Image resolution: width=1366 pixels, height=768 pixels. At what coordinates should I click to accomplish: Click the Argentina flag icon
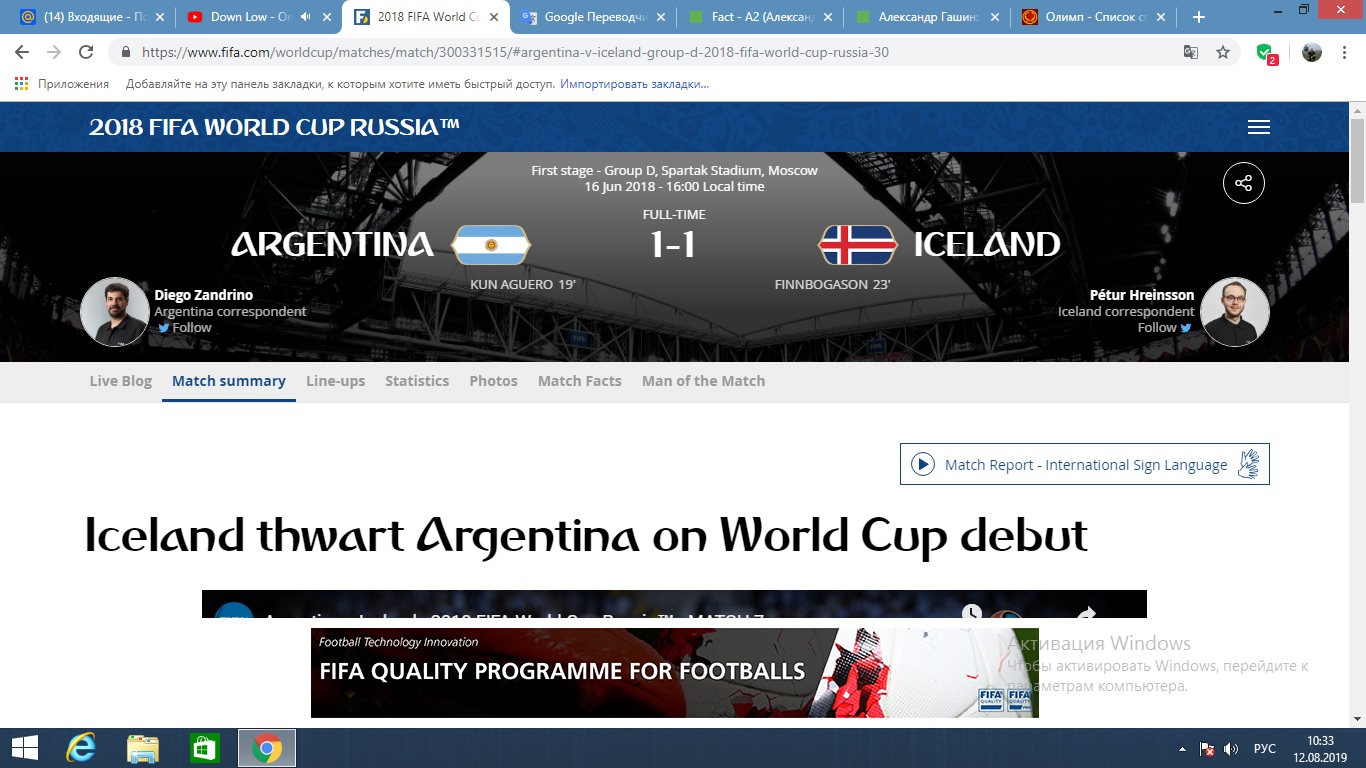point(491,245)
